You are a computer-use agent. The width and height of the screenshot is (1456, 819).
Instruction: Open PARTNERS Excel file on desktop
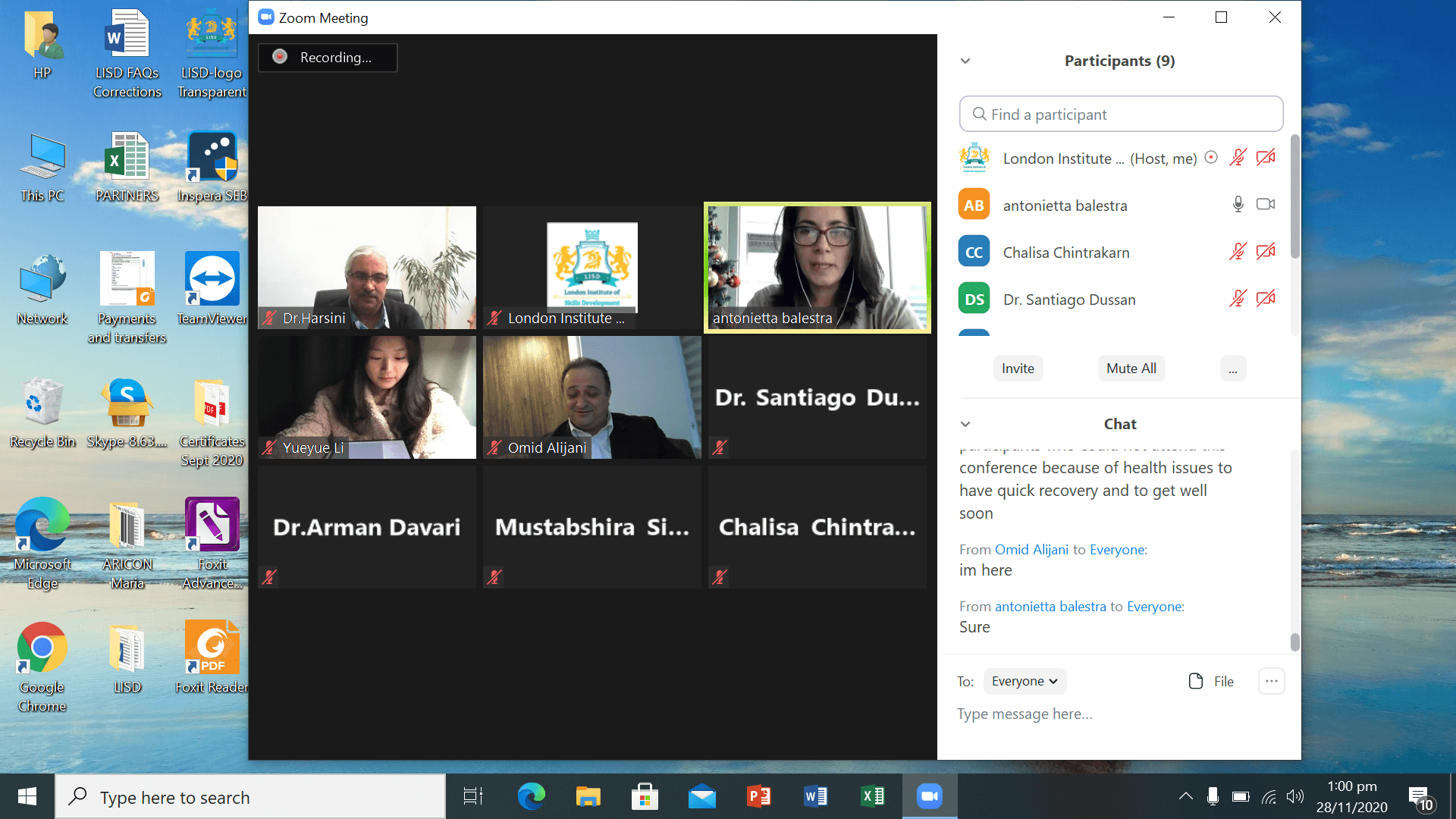click(127, 168)
